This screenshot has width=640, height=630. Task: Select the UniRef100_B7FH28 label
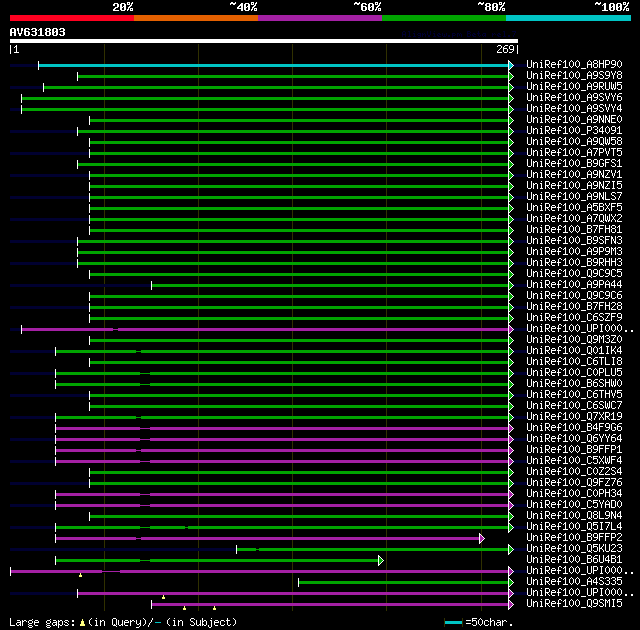click(x=574, y=307)
